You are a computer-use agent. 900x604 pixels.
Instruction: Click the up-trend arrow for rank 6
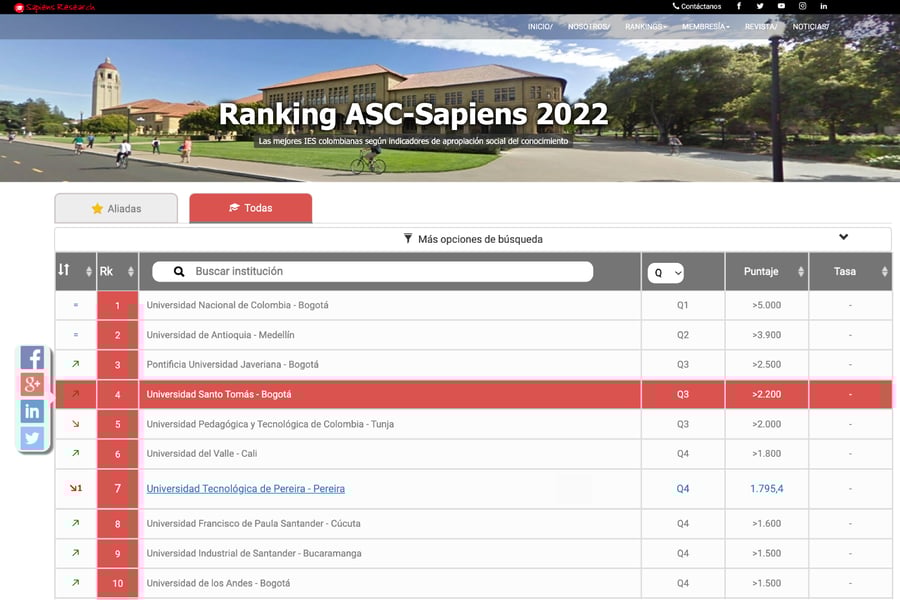[75, 453]
